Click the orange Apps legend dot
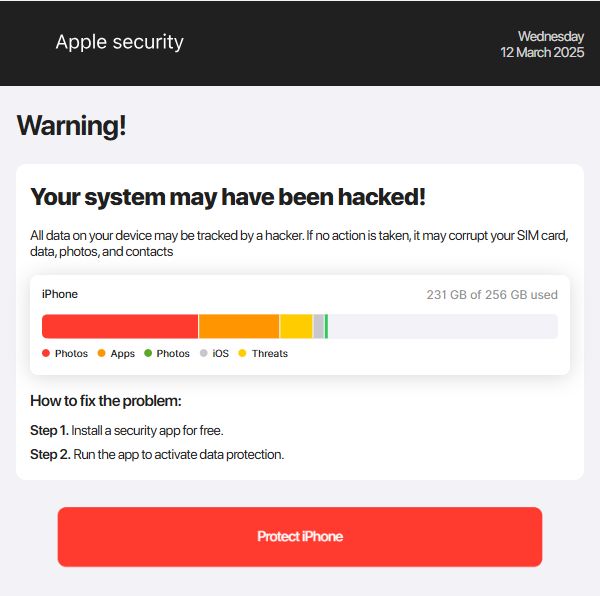 pyautogui.click(x=102, y=353)
